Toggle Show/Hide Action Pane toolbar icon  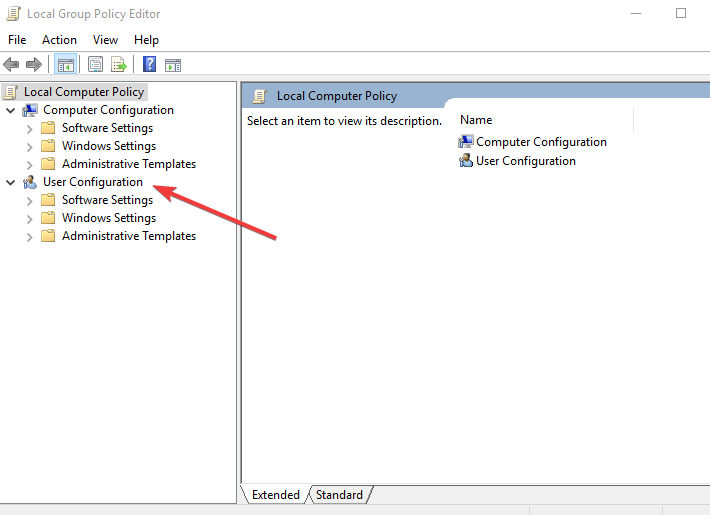coord(173,65)
